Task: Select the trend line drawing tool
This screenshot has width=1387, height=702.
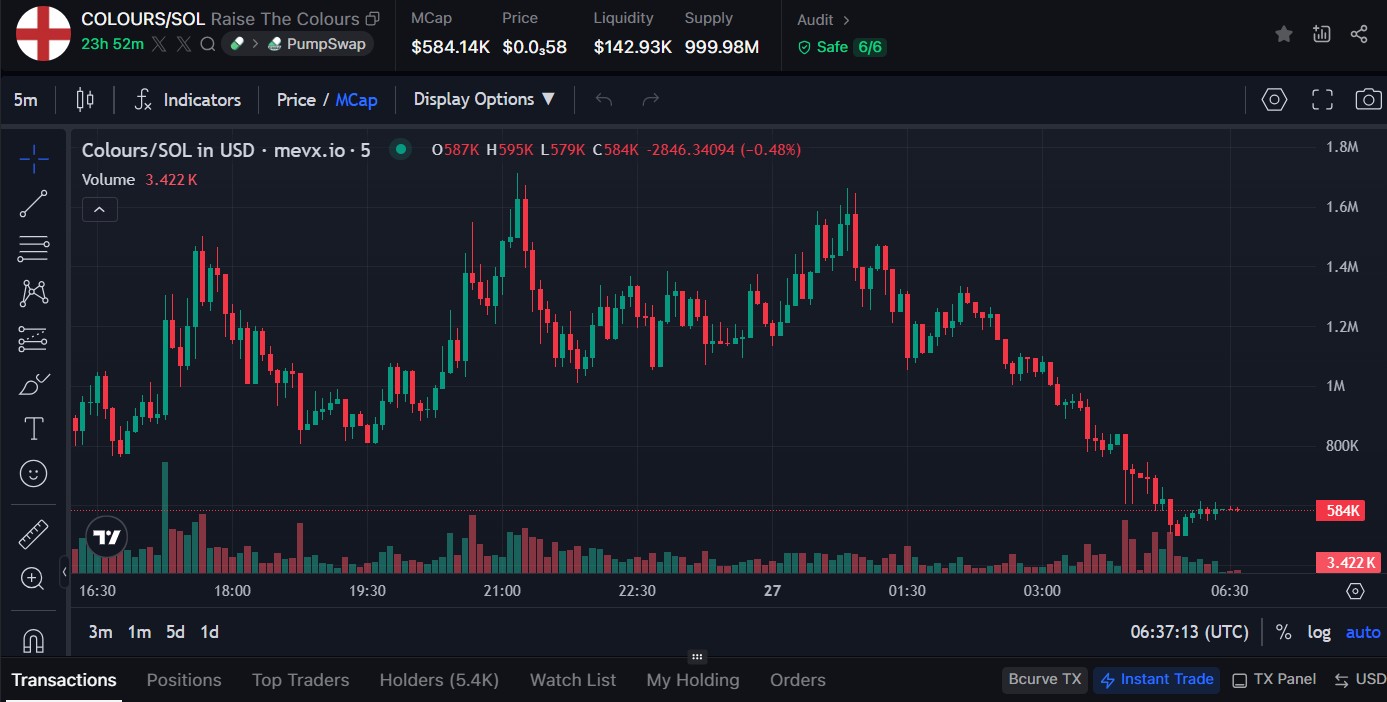Action: pyautogui.click(x=34, y=204)
